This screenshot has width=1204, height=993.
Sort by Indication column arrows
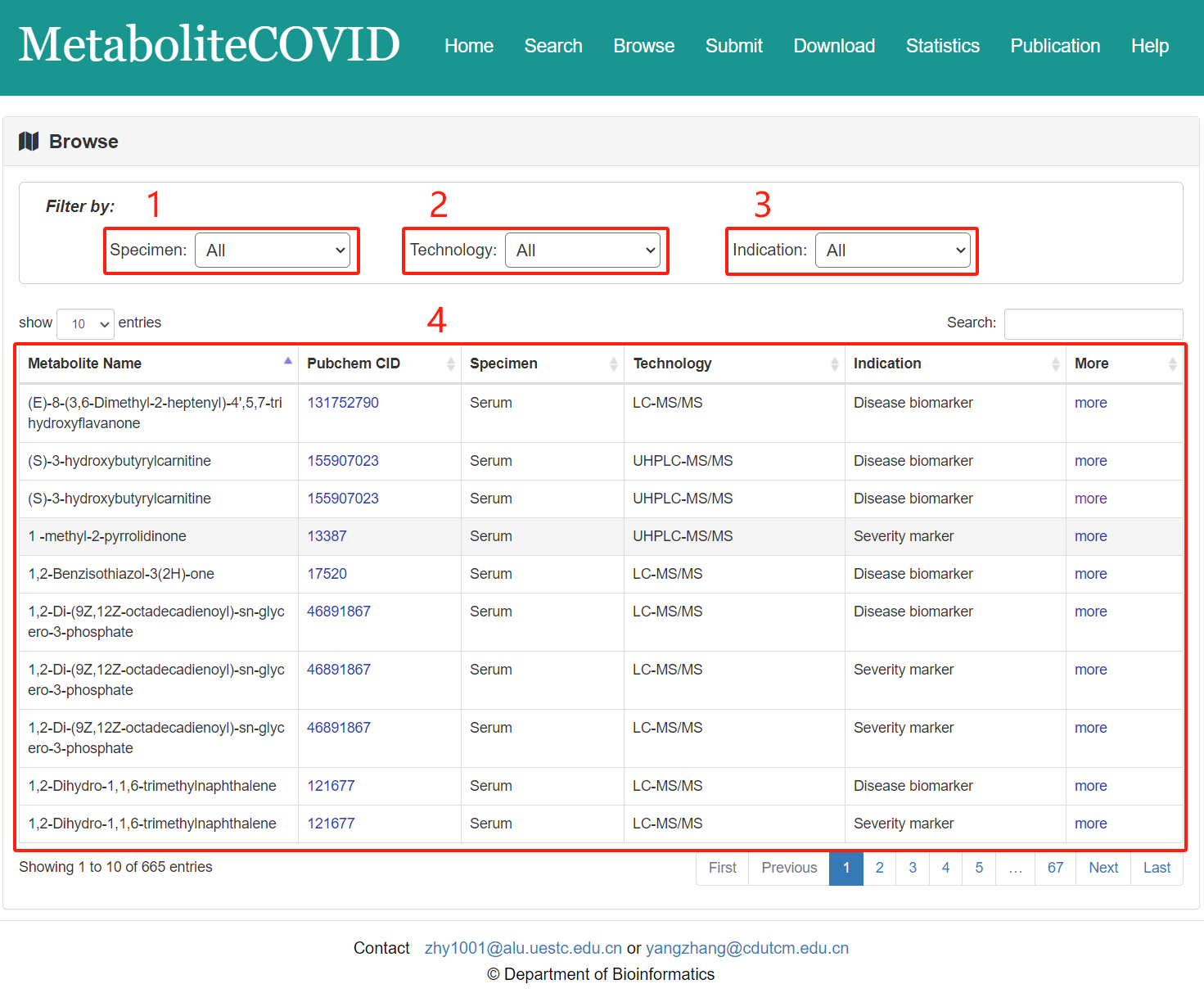pos(1055,363)
